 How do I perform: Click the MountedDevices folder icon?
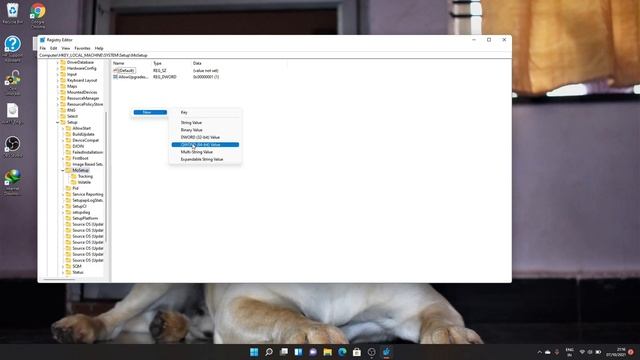pos(63,92)
